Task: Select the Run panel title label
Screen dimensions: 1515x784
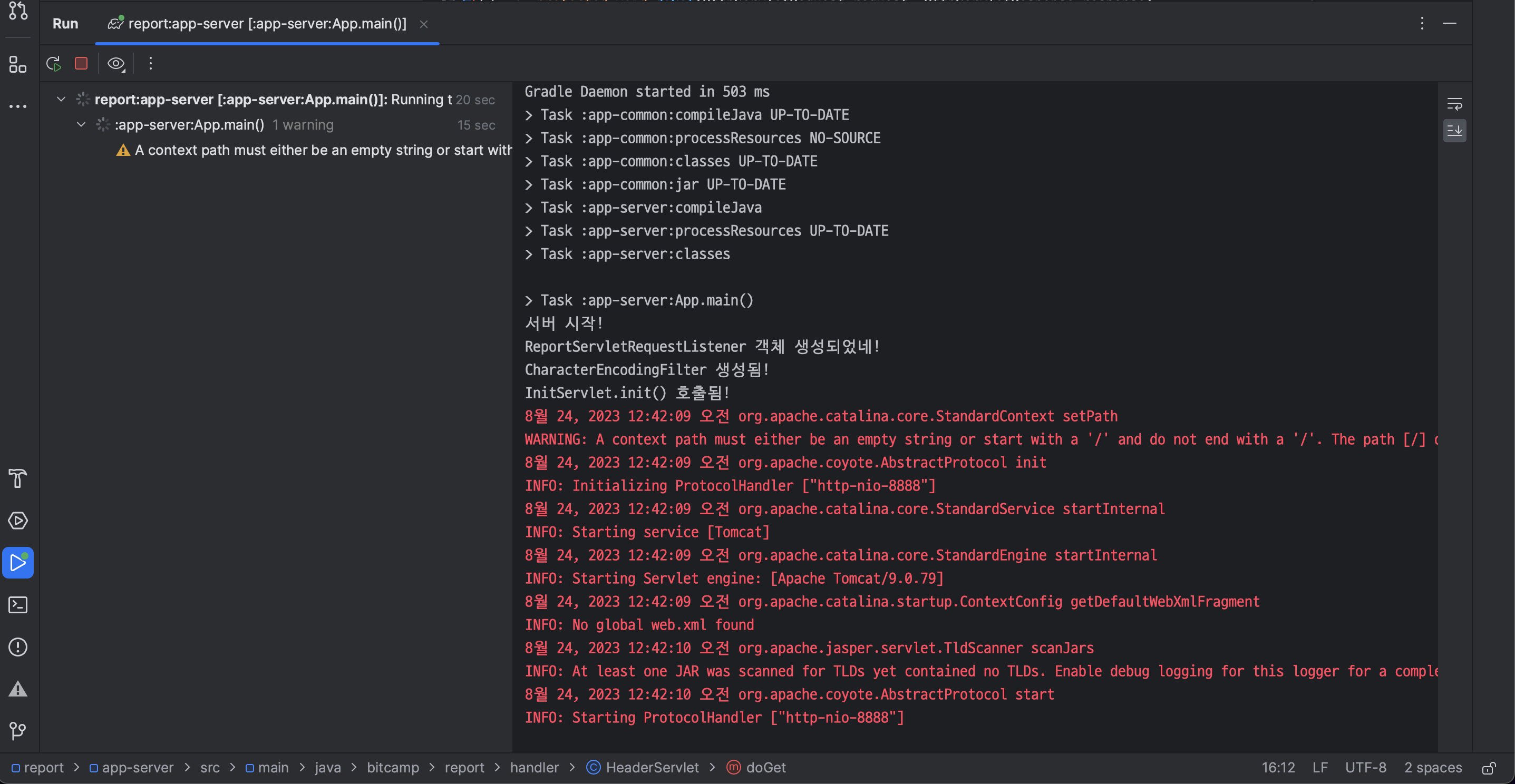Action: (65, 24)
